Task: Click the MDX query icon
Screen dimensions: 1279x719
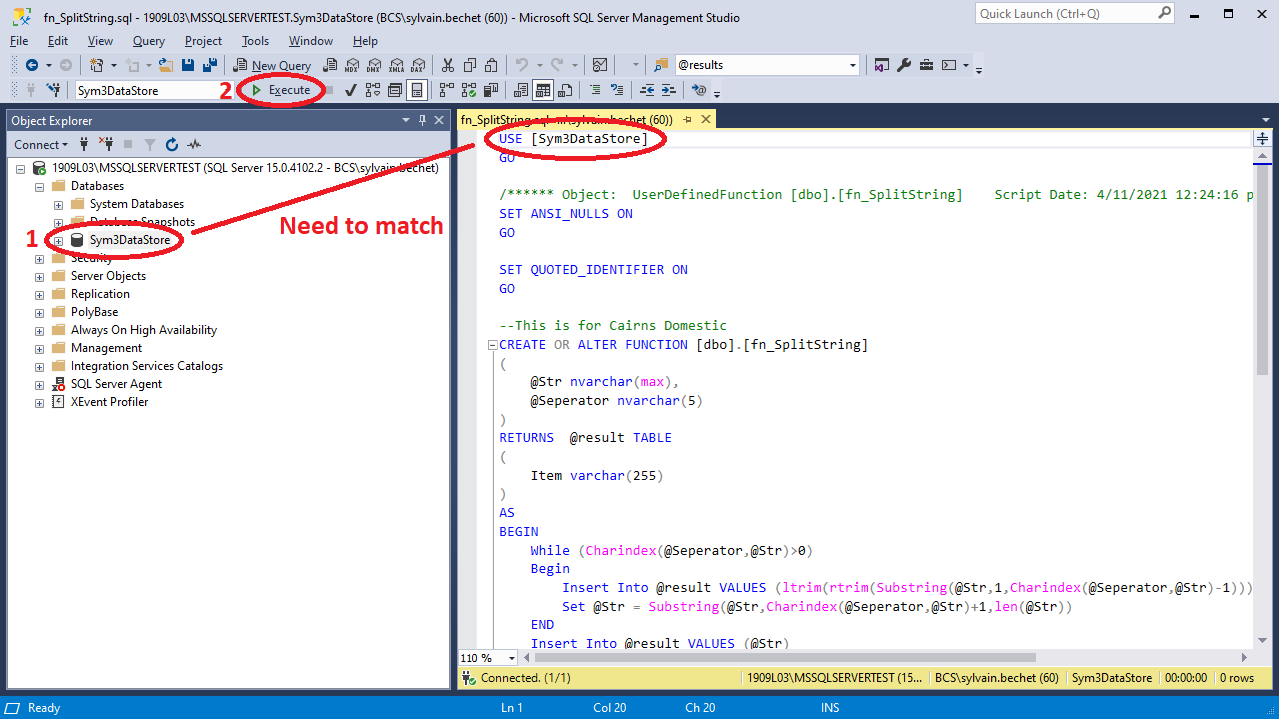Action: (x=352, y=65)
